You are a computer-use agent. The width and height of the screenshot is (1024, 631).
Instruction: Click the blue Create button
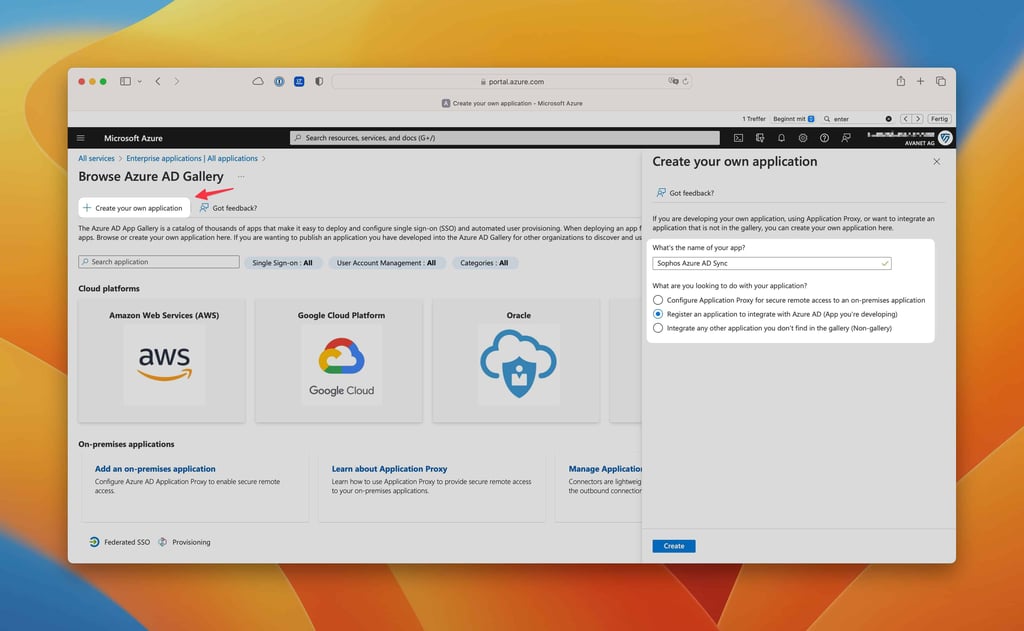tap(673, 545)
